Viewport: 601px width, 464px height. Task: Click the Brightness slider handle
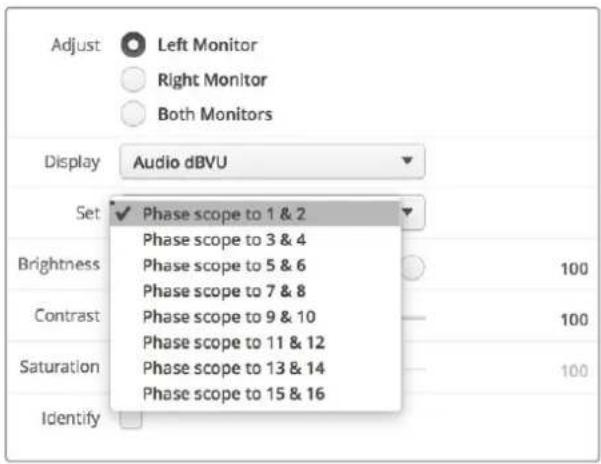[x=413, y=267]
